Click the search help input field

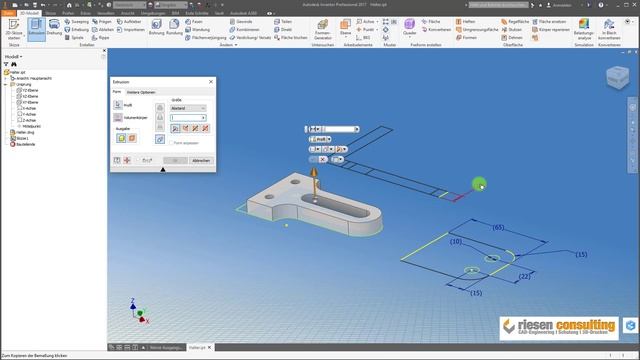(498, 5)
